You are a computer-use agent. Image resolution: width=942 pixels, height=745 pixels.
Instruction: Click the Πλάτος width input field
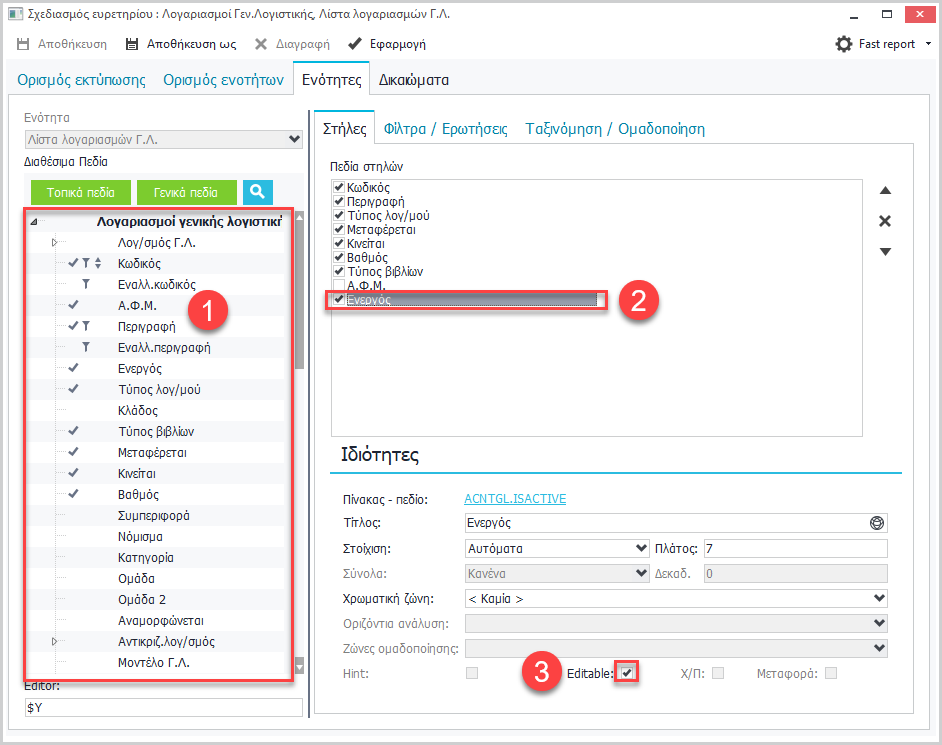[794, 548]
